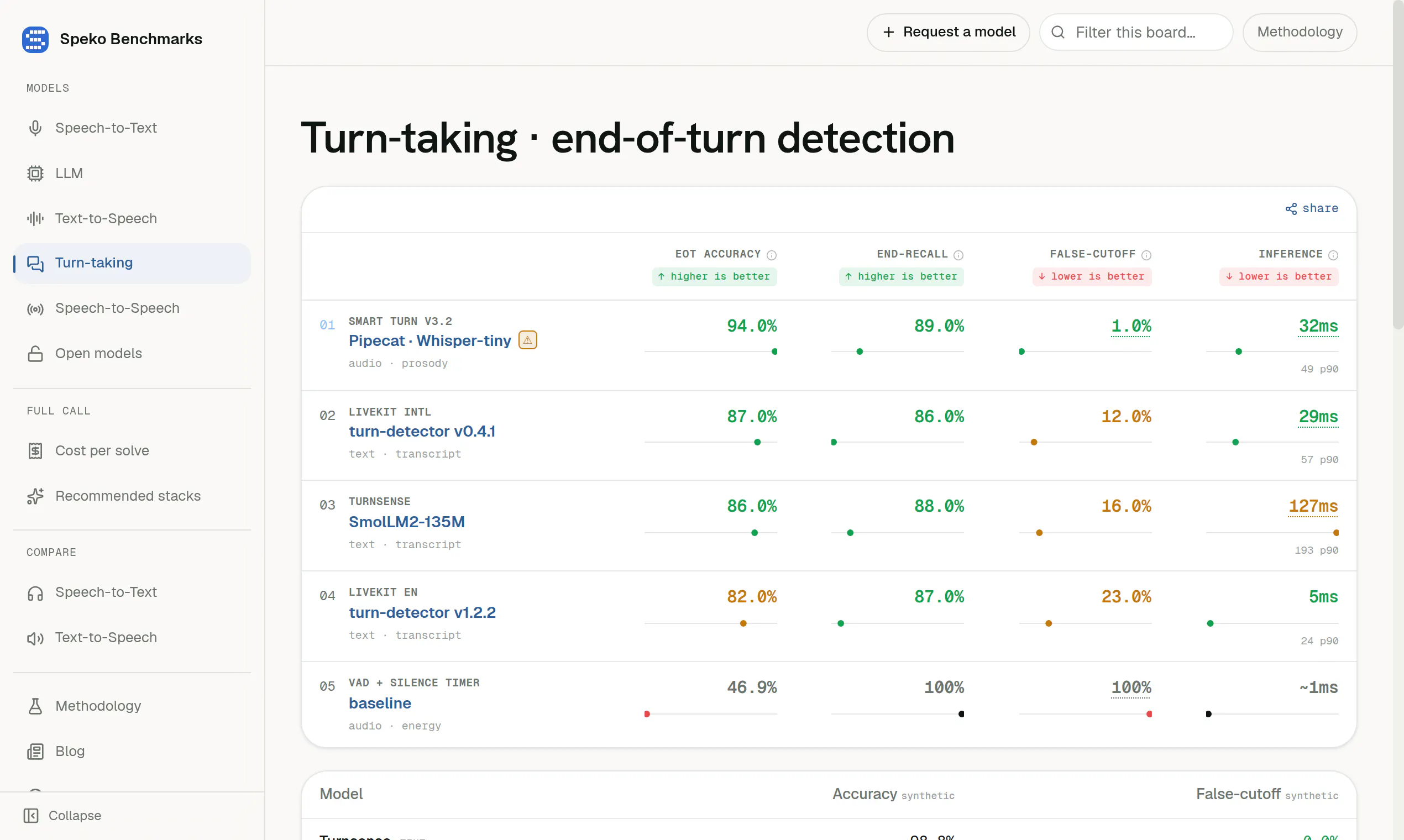1404x840 pixels.
Task: Open Methodology from the top bar
Action: click(x=1300, y=32)
